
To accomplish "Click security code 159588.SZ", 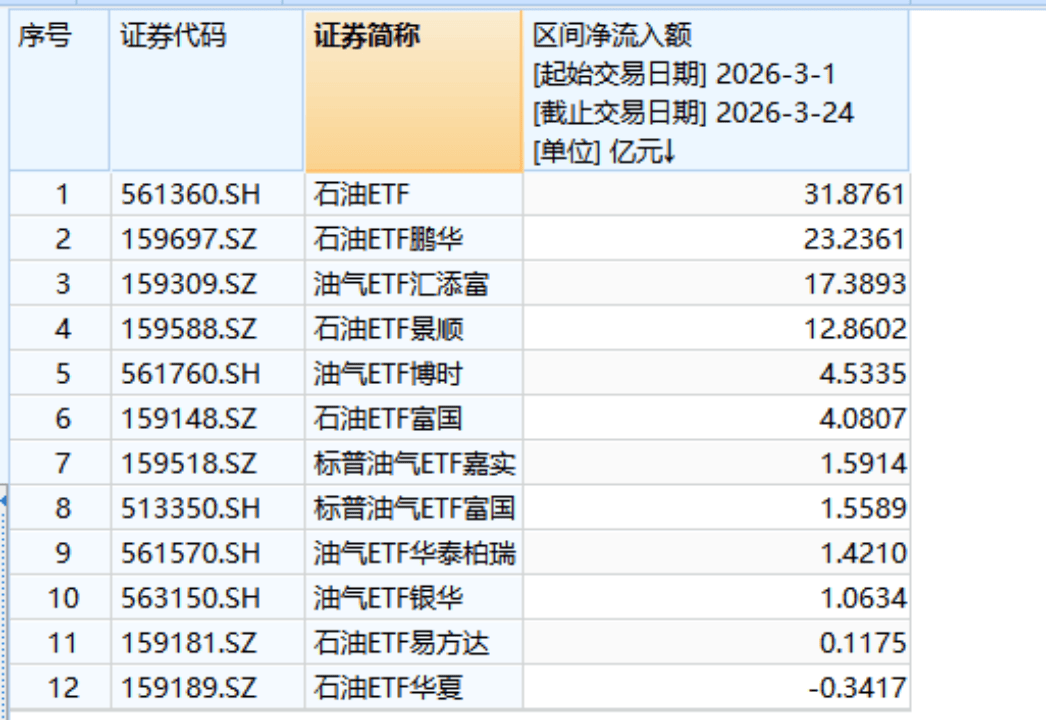I will click(x=189, y=329).
